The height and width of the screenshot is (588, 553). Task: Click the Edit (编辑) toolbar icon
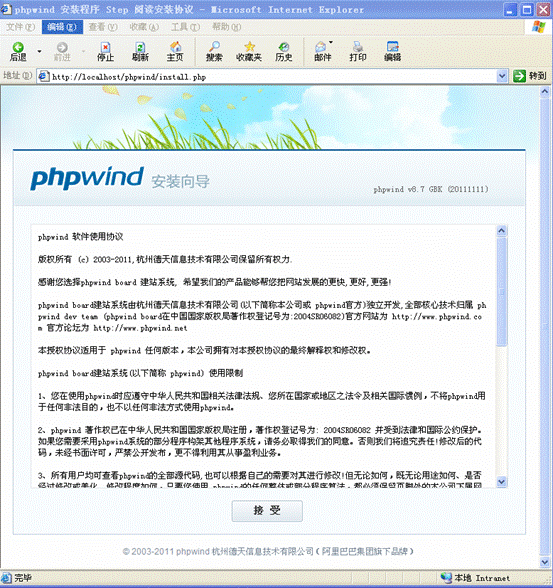[393, 51]
